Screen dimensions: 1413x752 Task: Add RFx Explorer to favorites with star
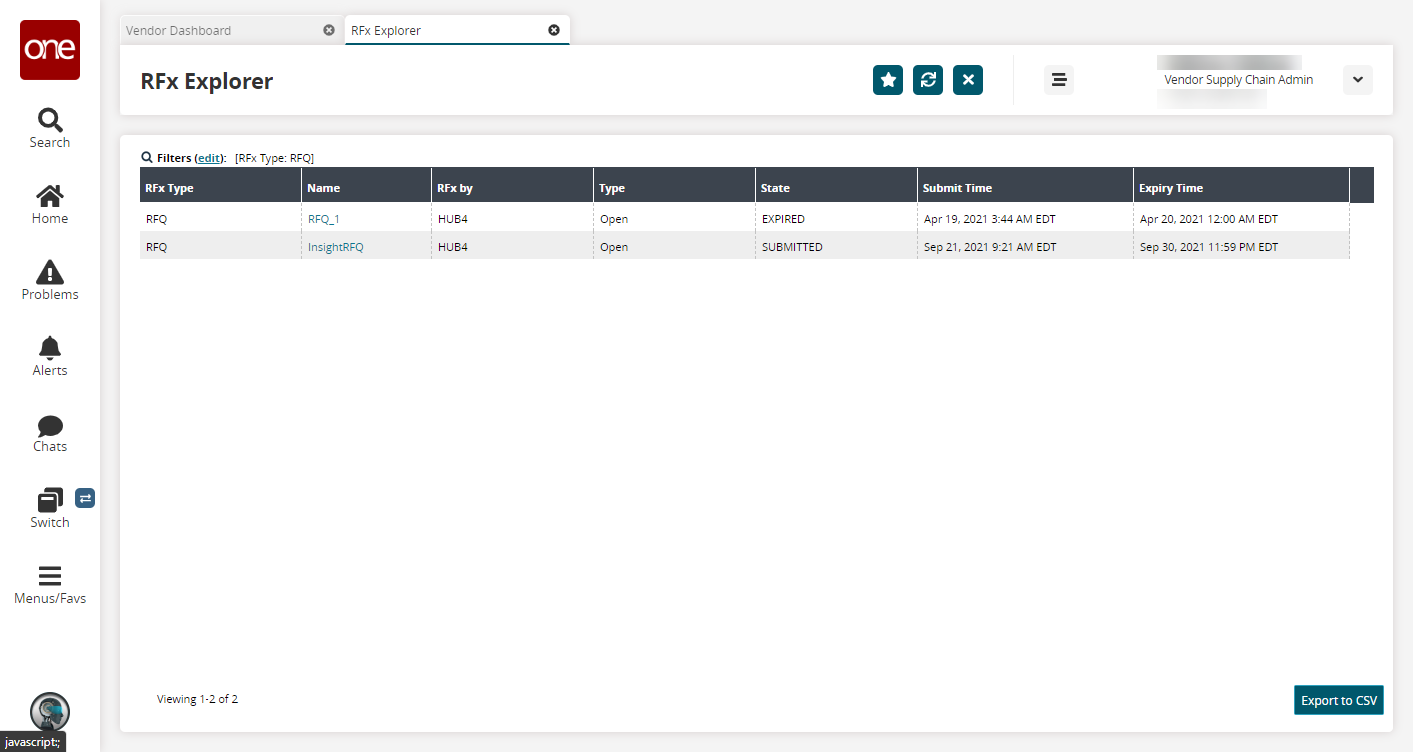click(x=888, y=80)
